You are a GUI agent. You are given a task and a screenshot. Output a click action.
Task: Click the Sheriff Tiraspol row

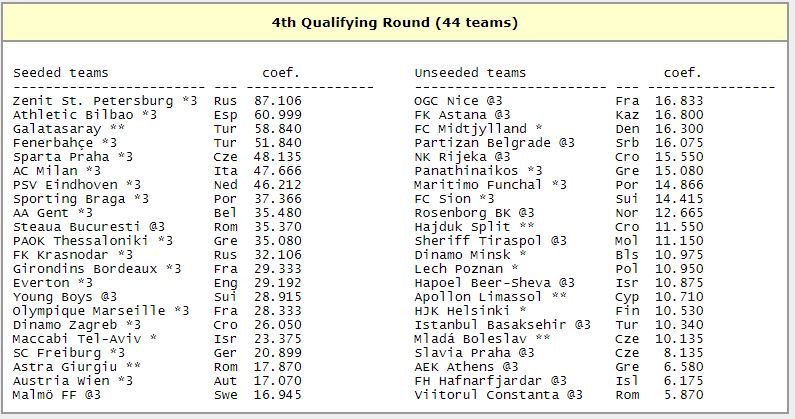(x=559, y=241)
